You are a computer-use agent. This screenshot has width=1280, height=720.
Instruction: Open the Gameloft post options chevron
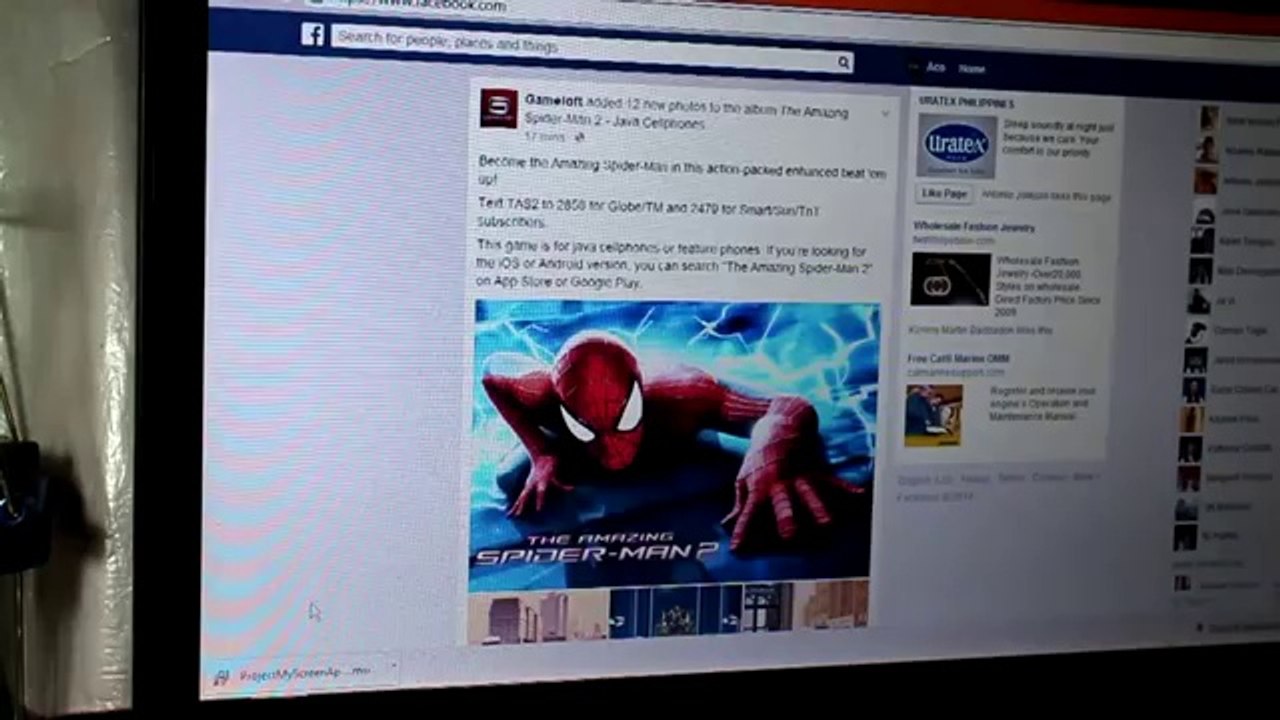point(884,114)
